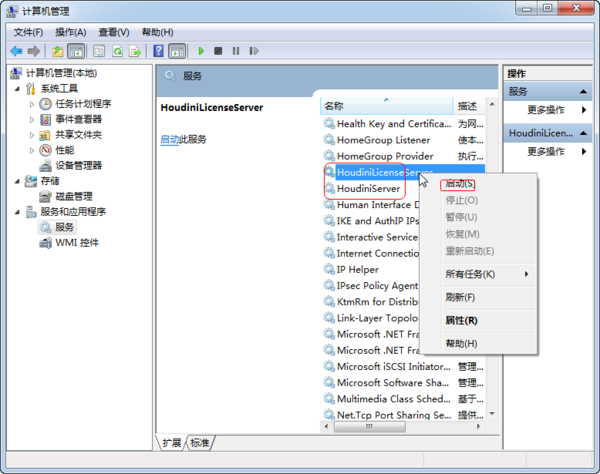Viewport: 600px width, 474px height.
Task: Click the Stop Service square button
Action: coord(218,51)
